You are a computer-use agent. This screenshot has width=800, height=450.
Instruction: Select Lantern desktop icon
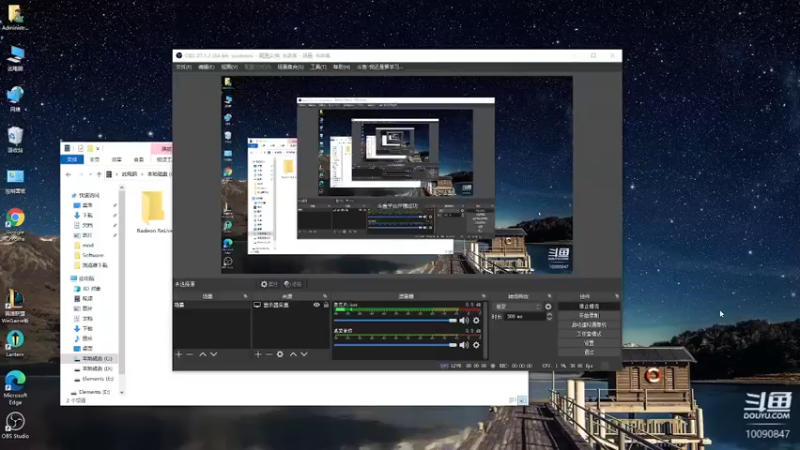point(15,343)
